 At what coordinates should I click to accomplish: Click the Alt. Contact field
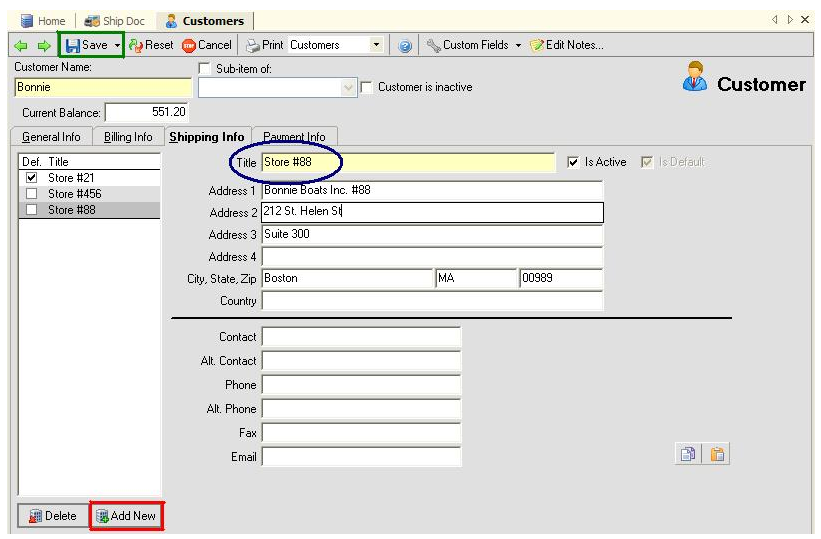[x=361, y=361]
